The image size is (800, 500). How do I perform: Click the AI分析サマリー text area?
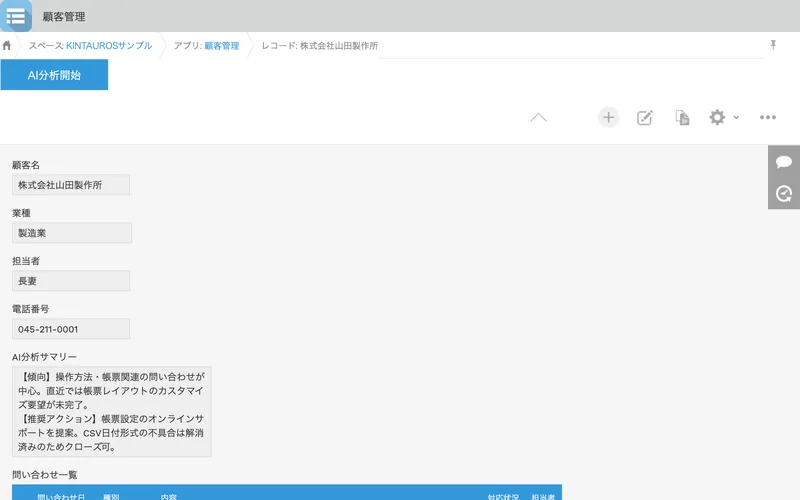(112, 412)
